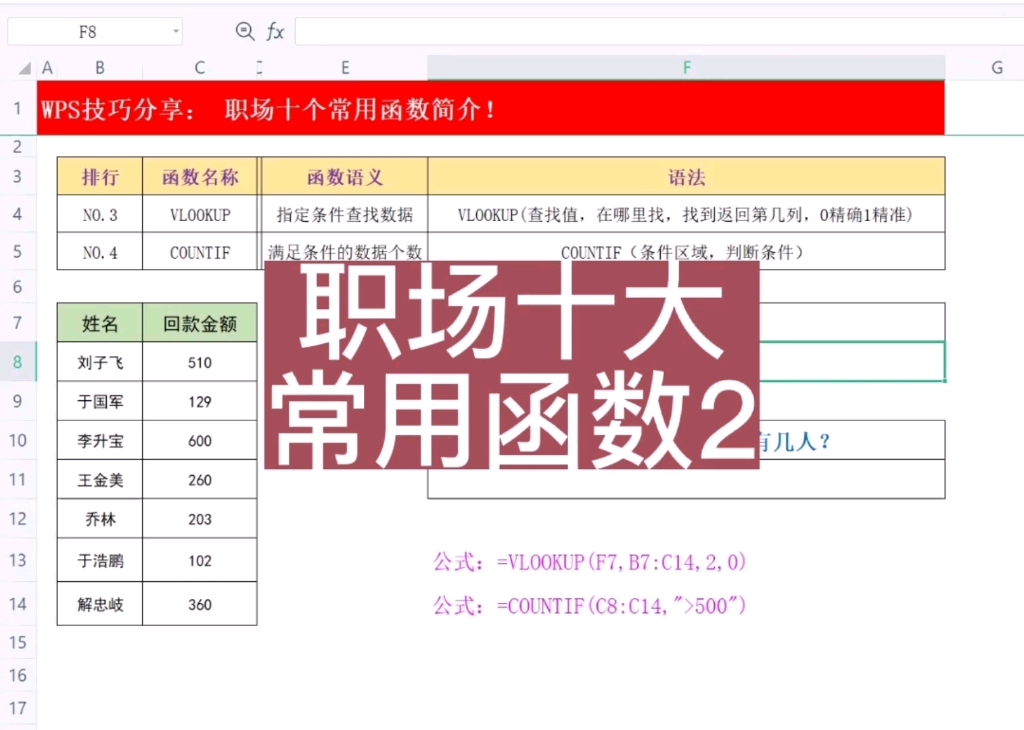
Task: Click the VLOOKUP cell in 函数名称 column
Action: 198,214
